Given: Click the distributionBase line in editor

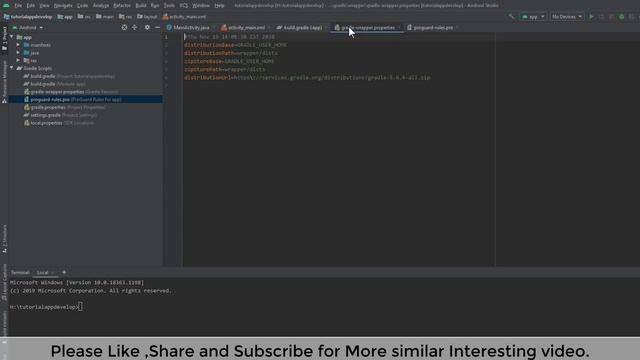Looking at the screenshot, I should coord(235,45).
